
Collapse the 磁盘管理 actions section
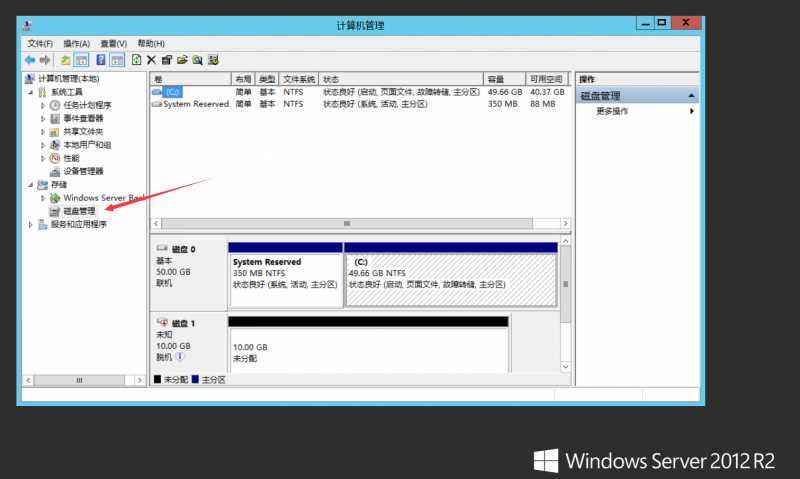[691, 96]
